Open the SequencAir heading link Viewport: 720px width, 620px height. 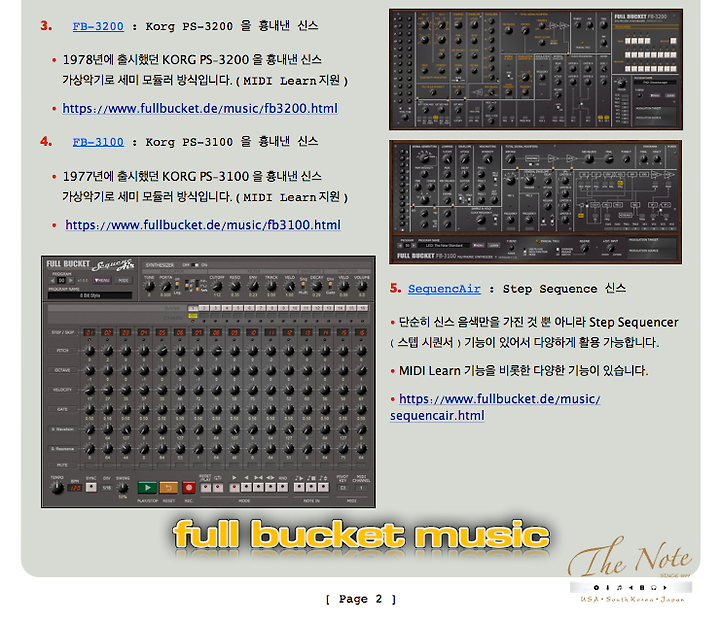coord(444,289)
